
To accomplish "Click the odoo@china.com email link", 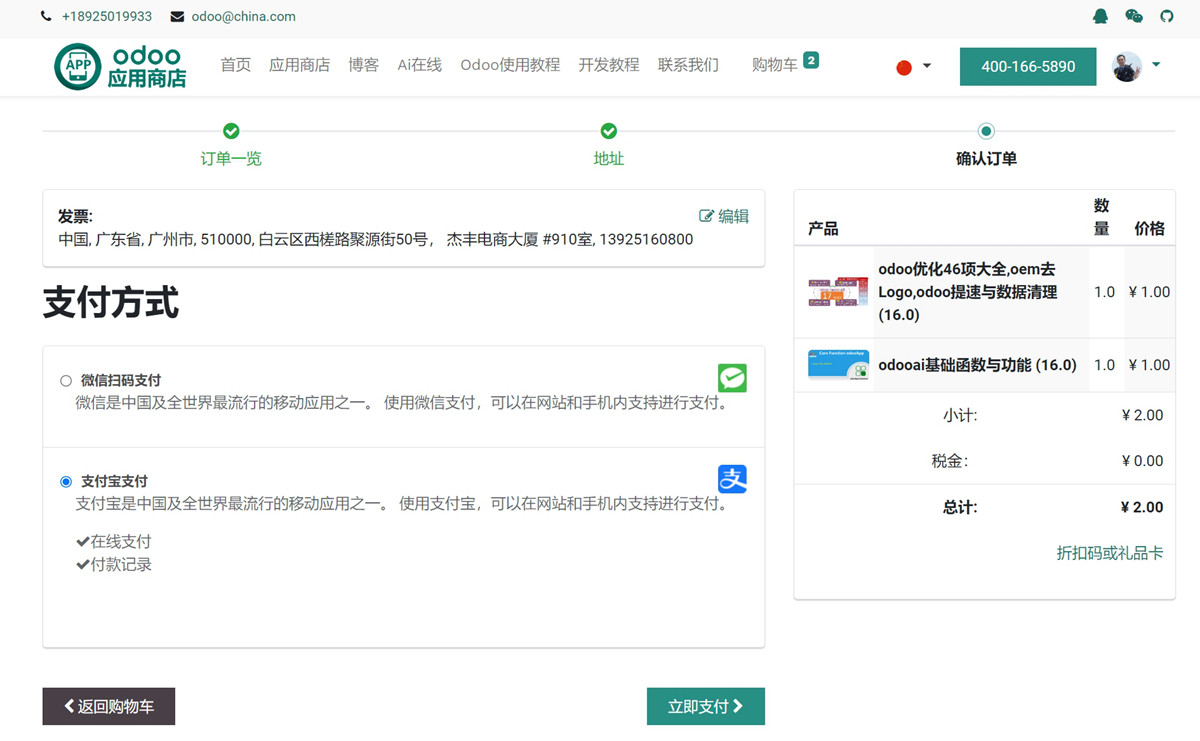I will pos(243,16).
